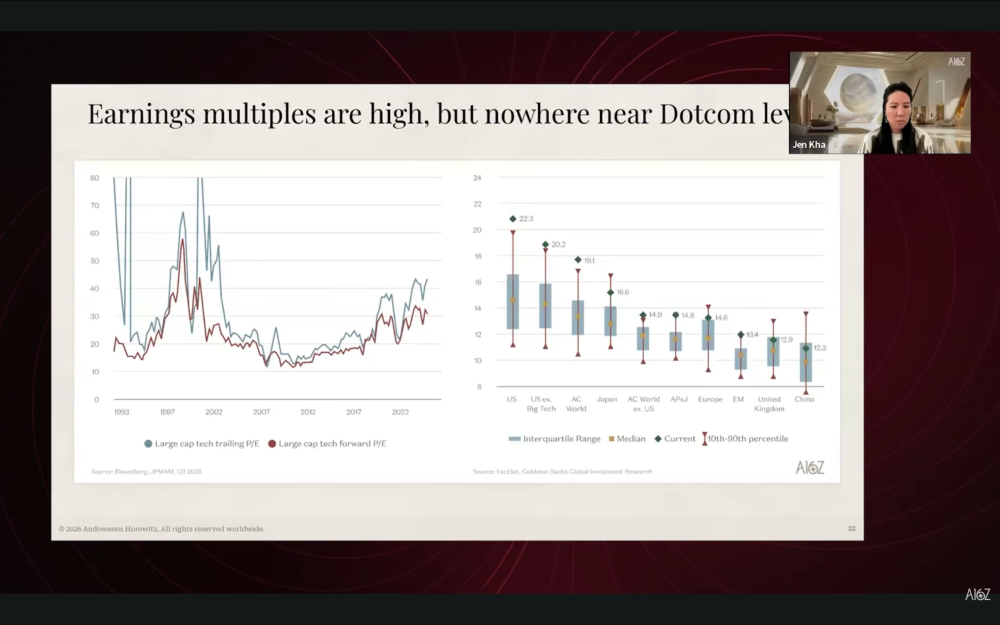The image size is (1000, 625).
Task: Click the EM diamond labeled 13.4
Action: click(740, 334)
